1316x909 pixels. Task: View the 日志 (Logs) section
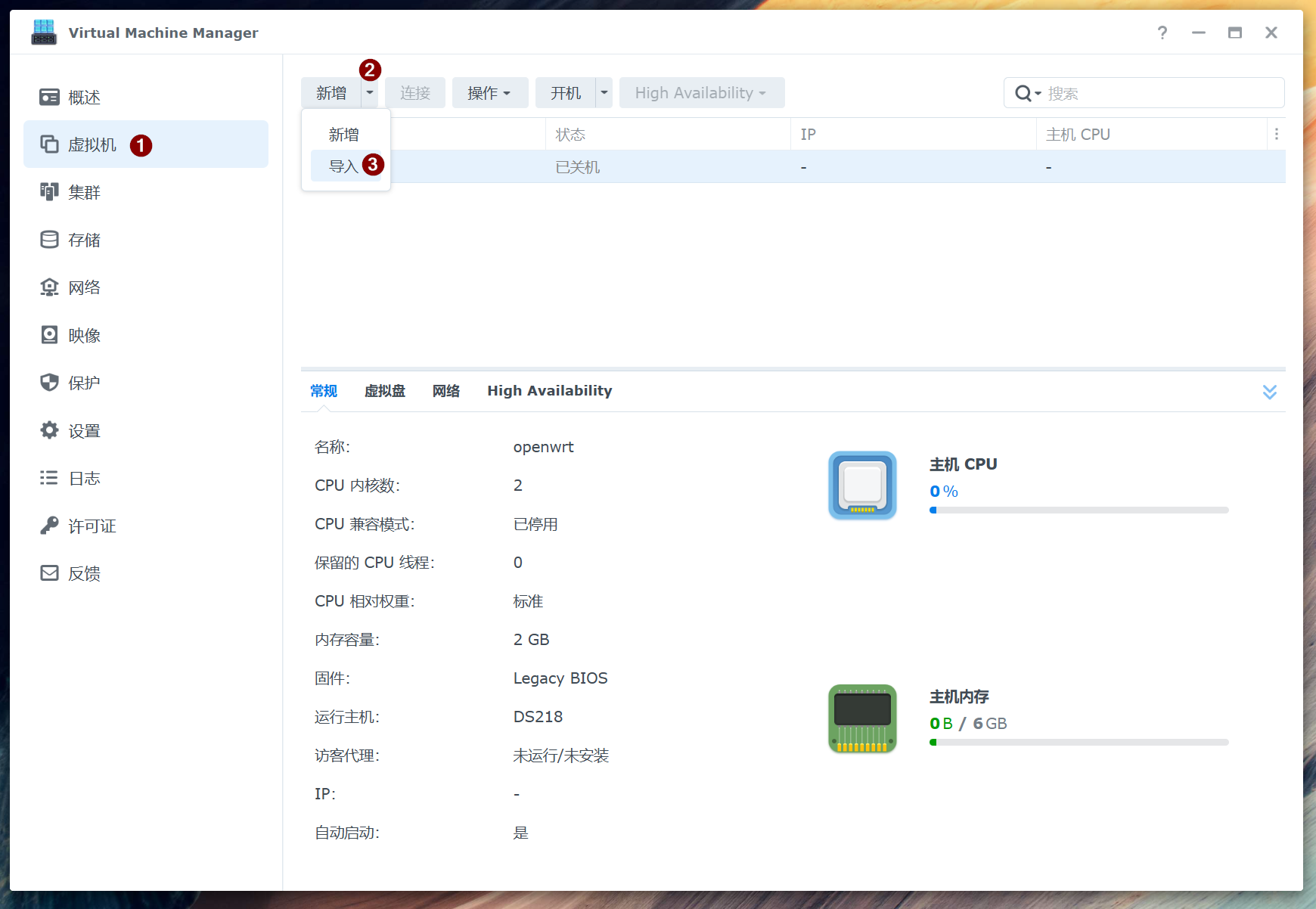(x=83, y=477)
